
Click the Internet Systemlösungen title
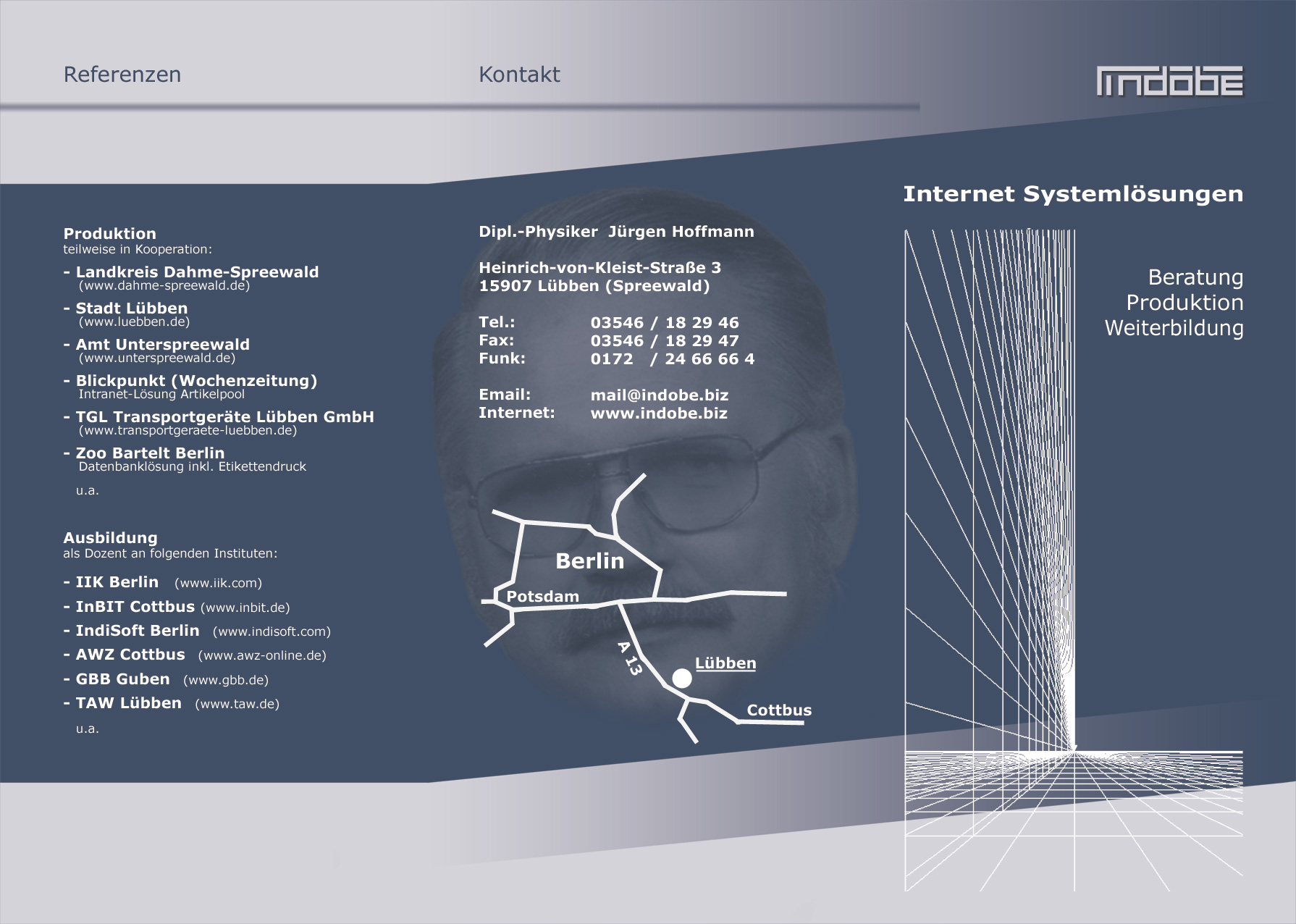click(1072, 194)
